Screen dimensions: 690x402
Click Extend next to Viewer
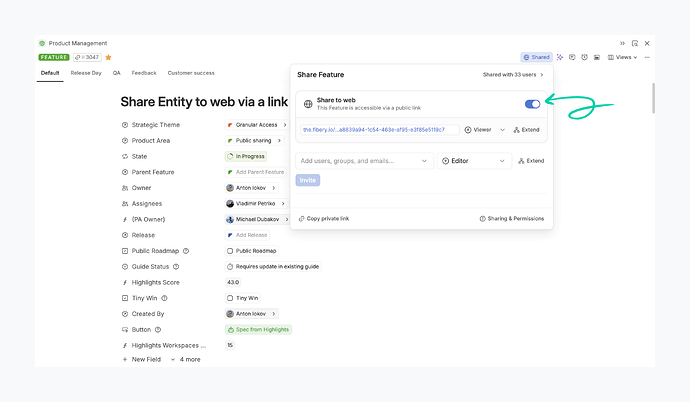pyautogui.click(x=526, y=130)
